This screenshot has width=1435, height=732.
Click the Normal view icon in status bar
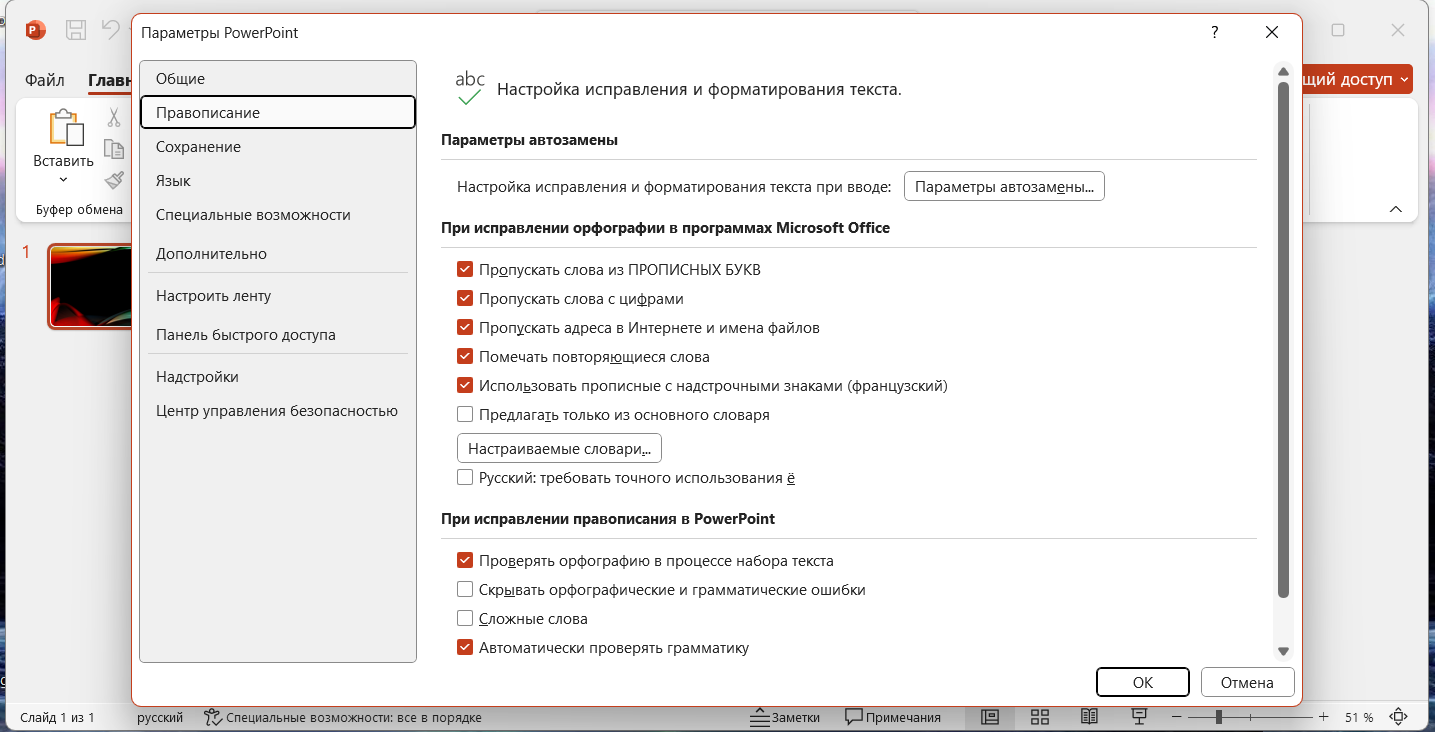click(x=991, y=717)
